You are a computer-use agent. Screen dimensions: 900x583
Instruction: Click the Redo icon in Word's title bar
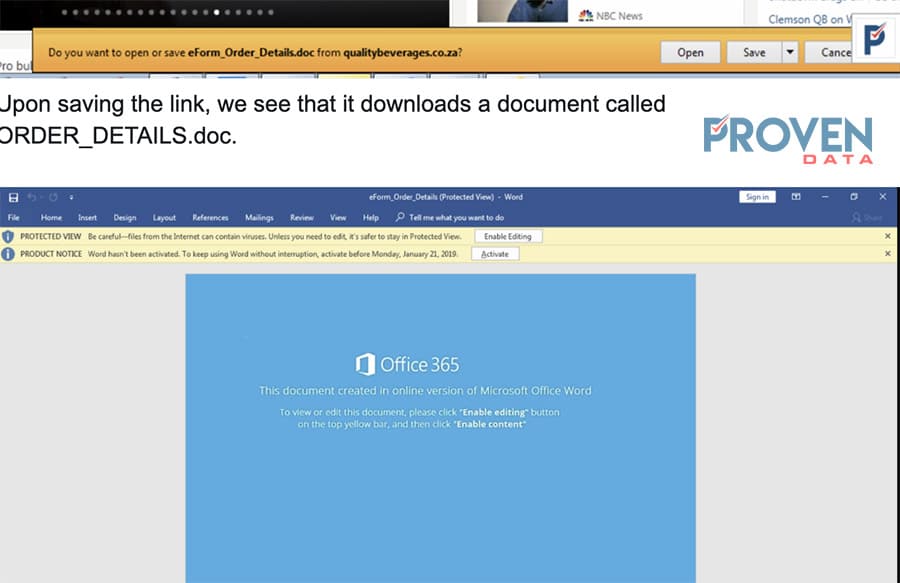pos(53,197)
